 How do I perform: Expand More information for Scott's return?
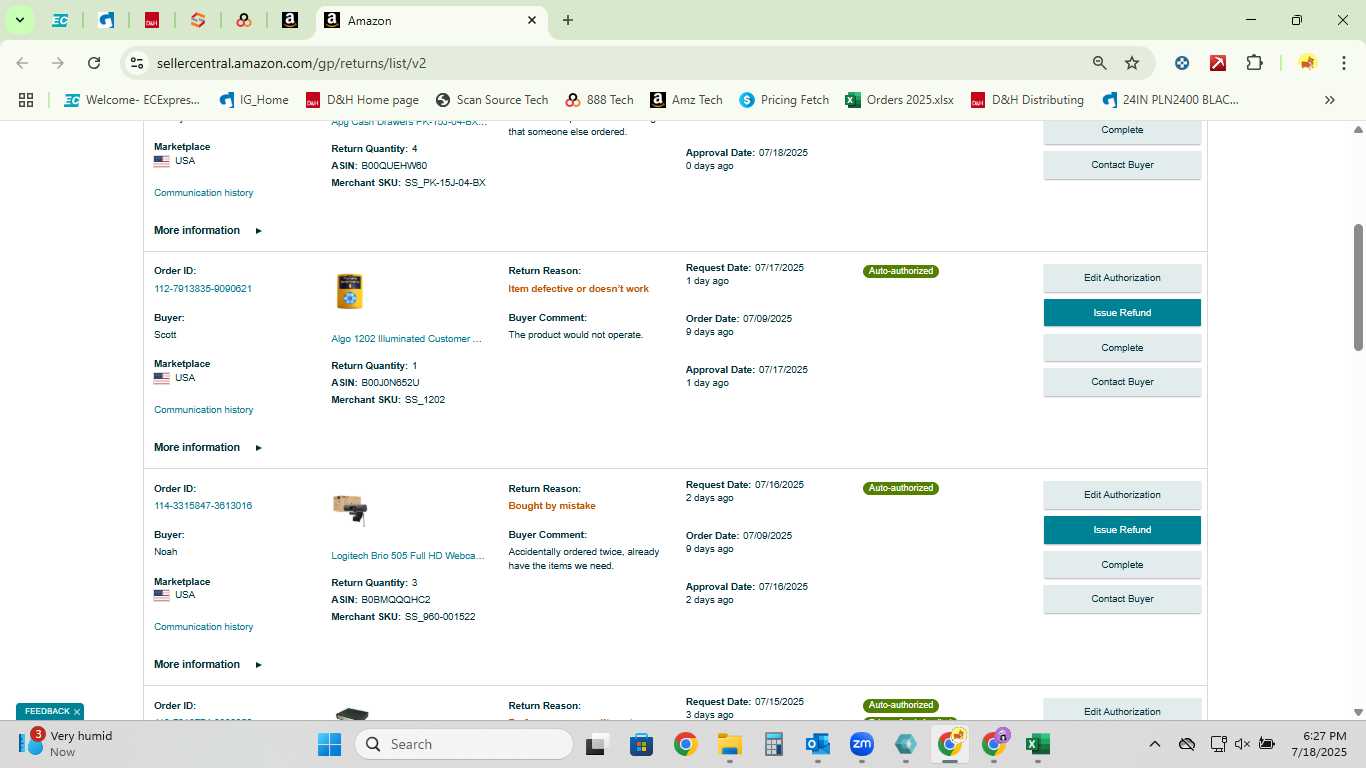click(207, 447)
